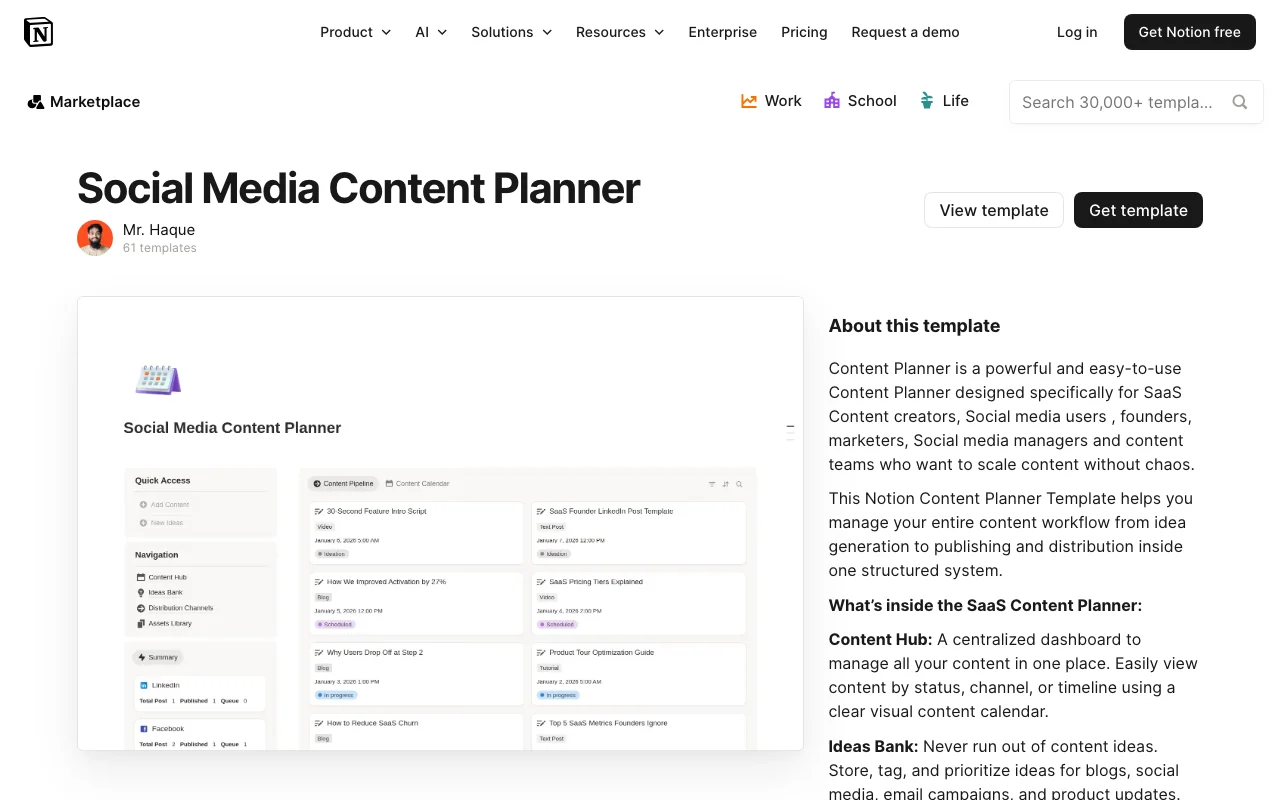Select Request a demo
Viewport: 1280px width, 800px height.
[905, 32]
